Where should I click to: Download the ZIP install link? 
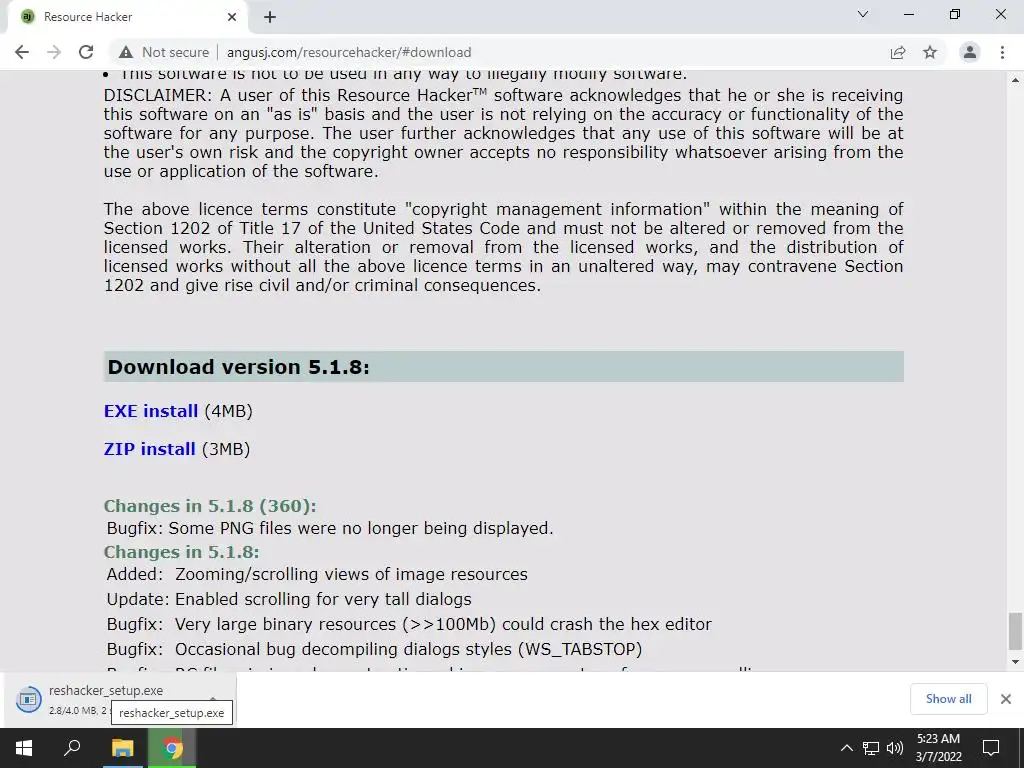click(x=150, y=449)
